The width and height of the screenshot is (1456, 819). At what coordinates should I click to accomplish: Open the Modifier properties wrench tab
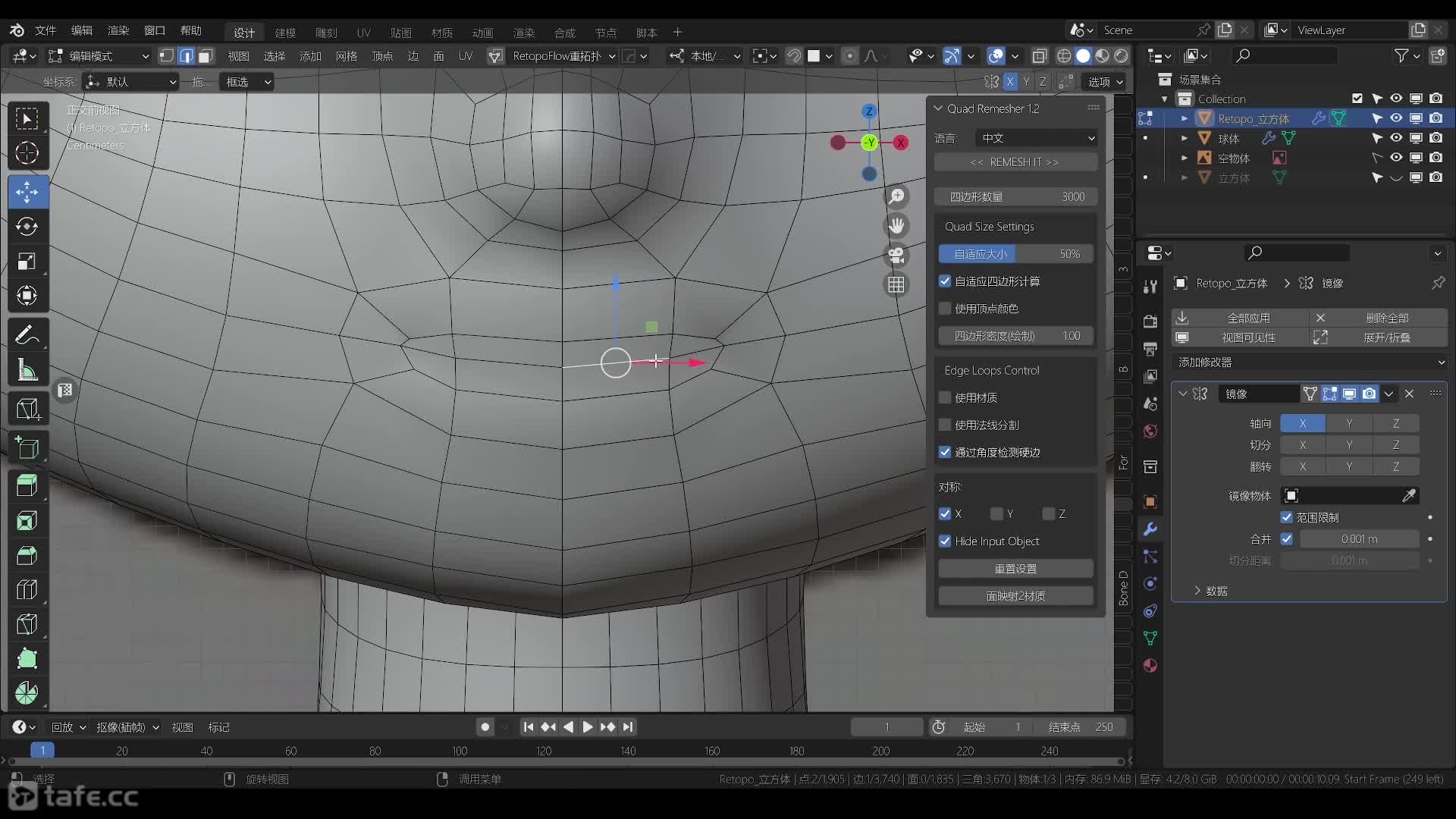[1150, 529]
